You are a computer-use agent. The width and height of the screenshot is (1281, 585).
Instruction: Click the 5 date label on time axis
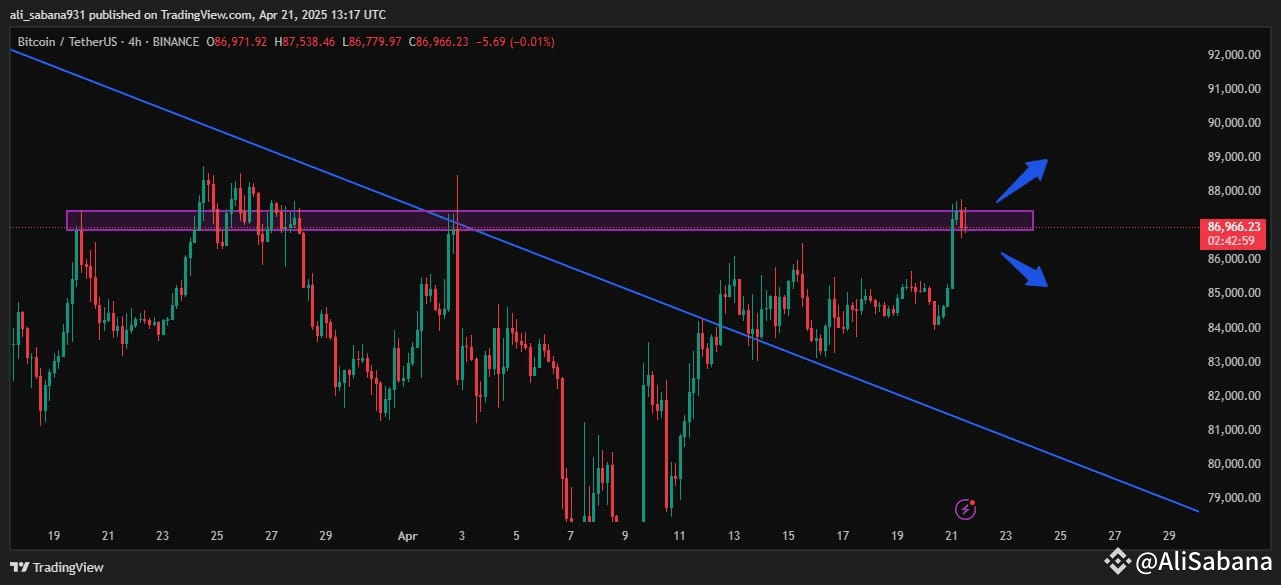(516, 536)
